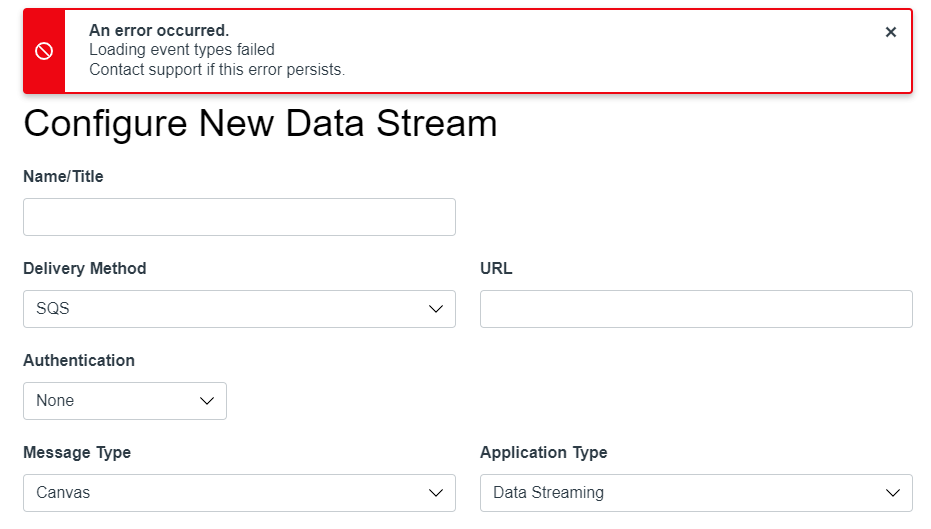Focus the Name/Title text field

239,217
